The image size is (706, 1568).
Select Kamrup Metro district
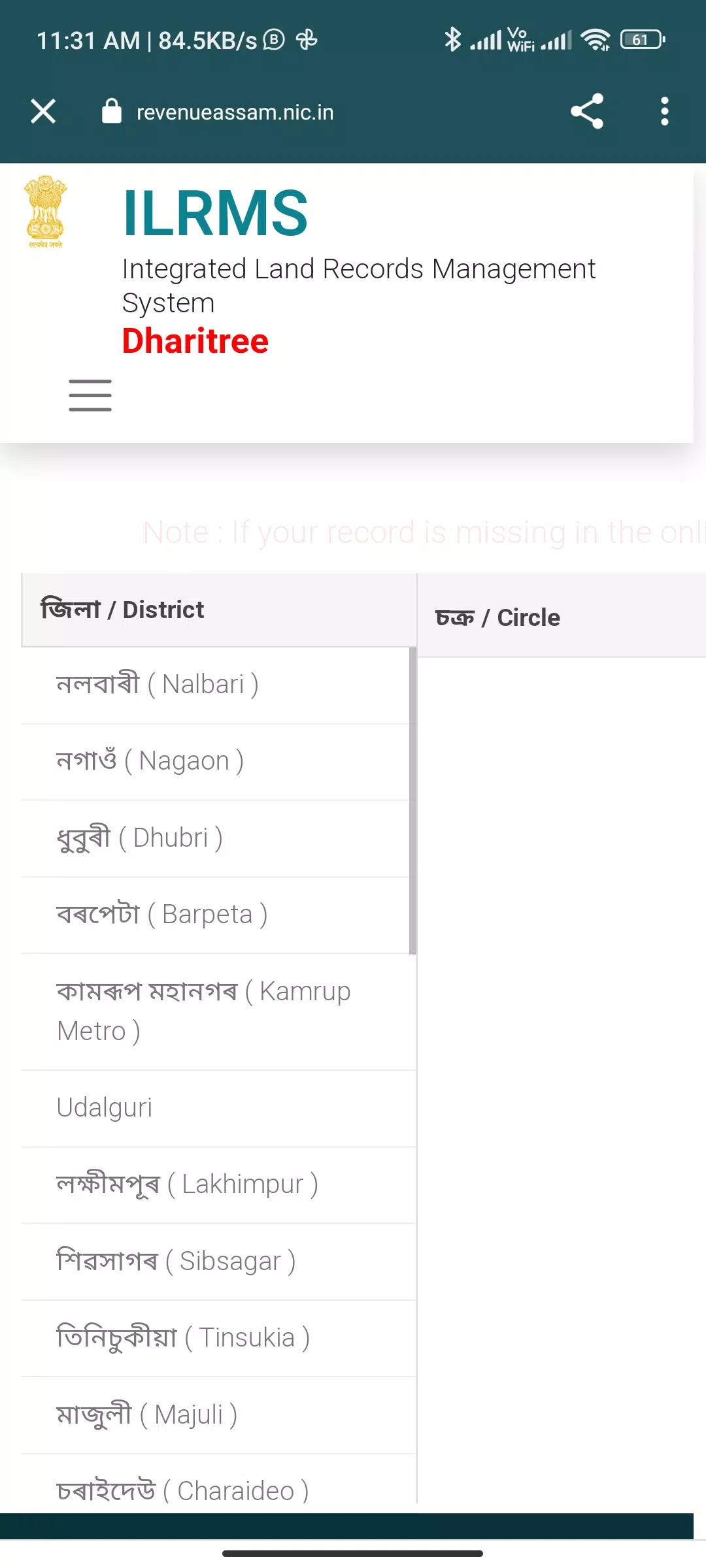click(x=218, y=1011)
